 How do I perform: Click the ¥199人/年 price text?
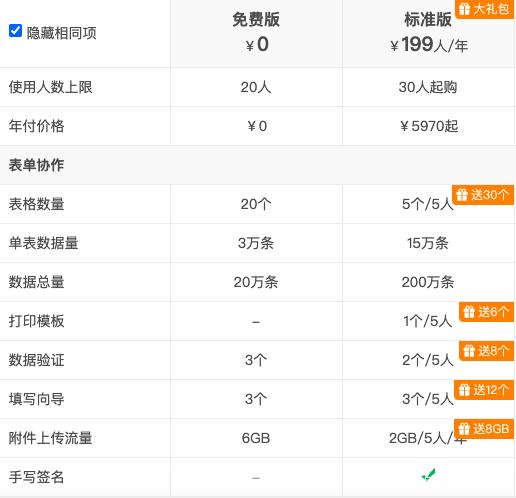click(429, 45)
